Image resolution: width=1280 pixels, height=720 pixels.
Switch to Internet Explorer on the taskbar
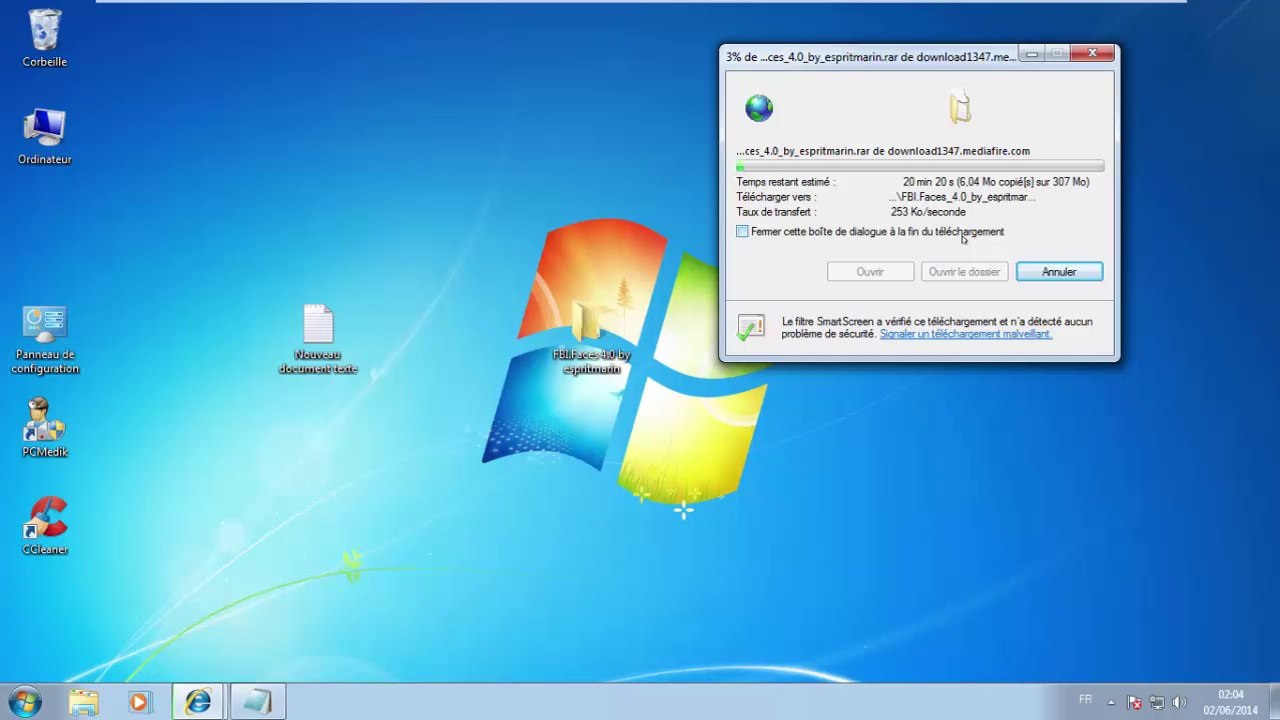pos(198,702)
